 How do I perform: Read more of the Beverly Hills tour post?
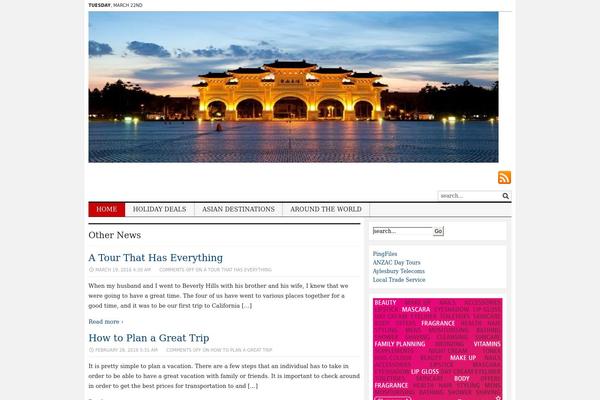(106, 322)
